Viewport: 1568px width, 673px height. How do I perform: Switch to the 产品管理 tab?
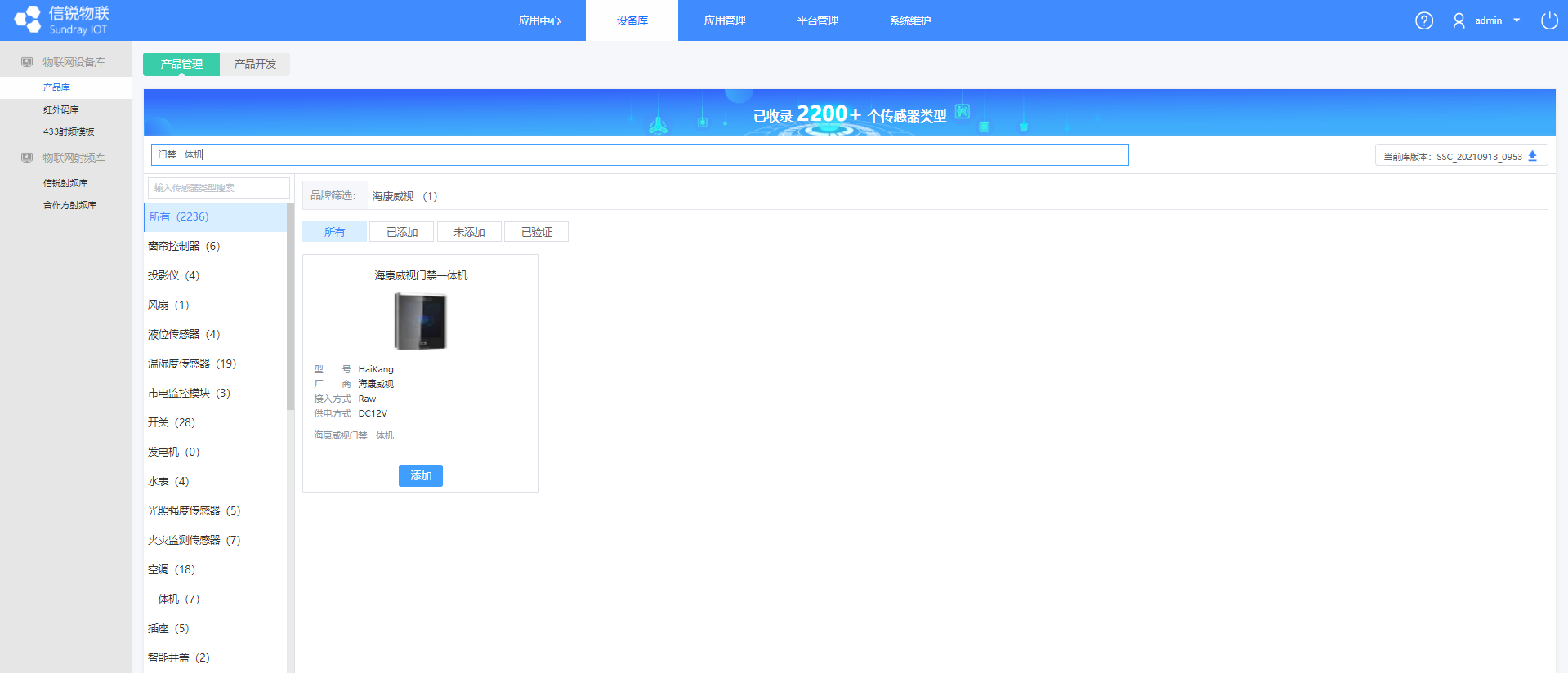click(181, 64)
